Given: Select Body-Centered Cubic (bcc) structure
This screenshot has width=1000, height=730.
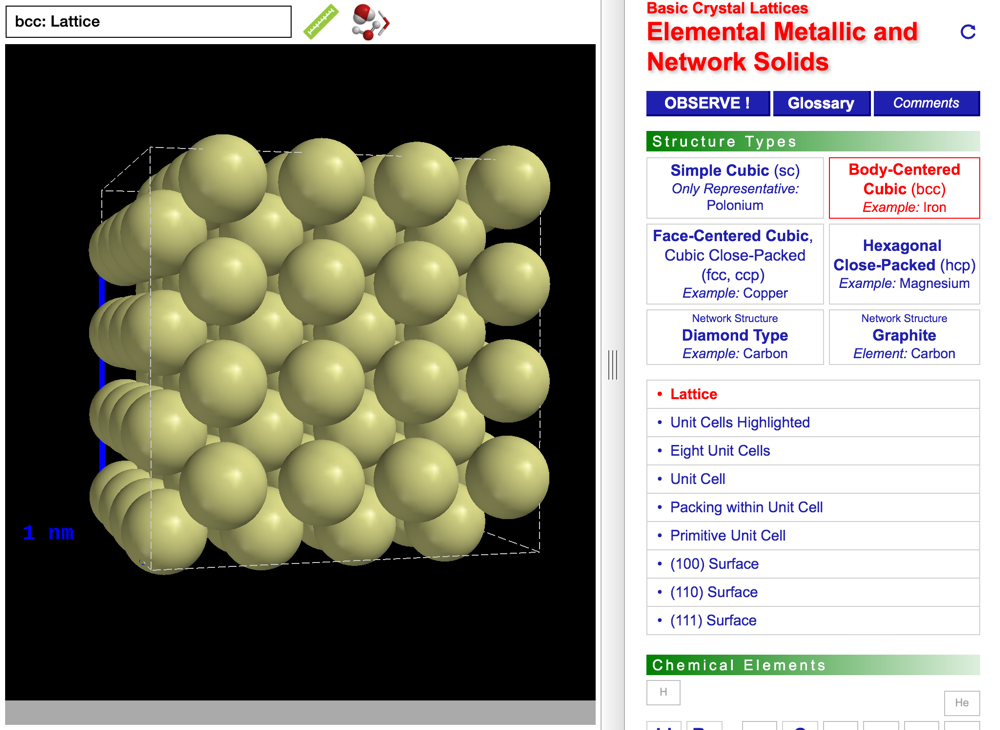Looking at the screenshot, I should [904, 187].
